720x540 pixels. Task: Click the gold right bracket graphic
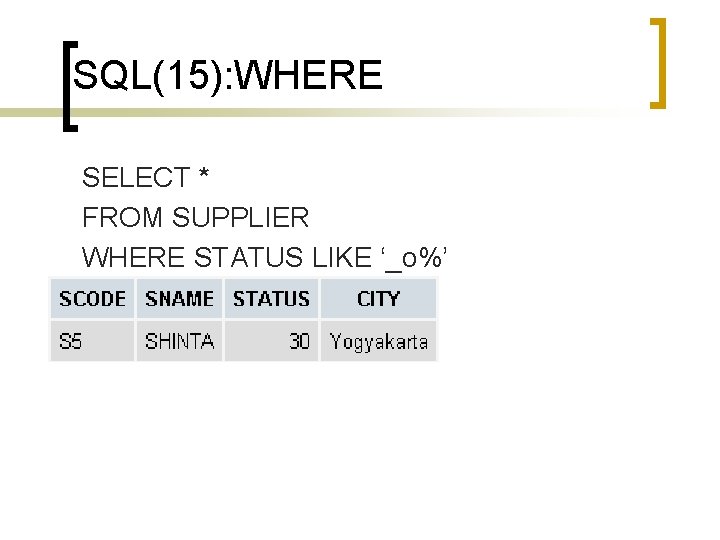[x=657, y=62]
